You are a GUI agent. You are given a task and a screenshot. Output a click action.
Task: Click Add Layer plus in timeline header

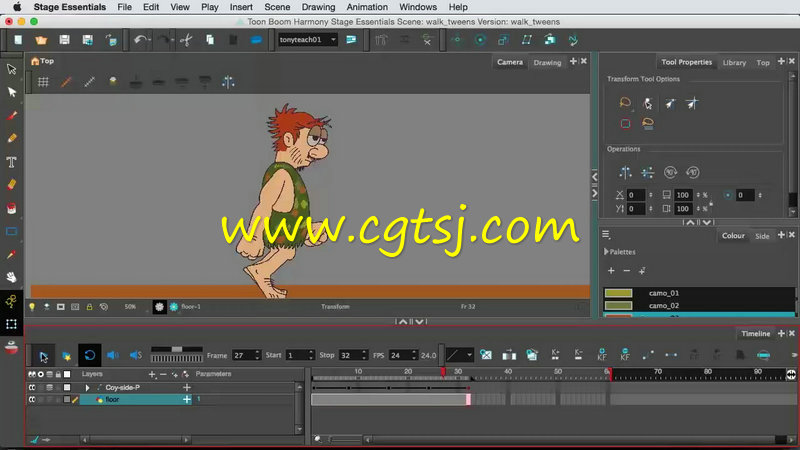pyautogui.click(x=152, y=374)
